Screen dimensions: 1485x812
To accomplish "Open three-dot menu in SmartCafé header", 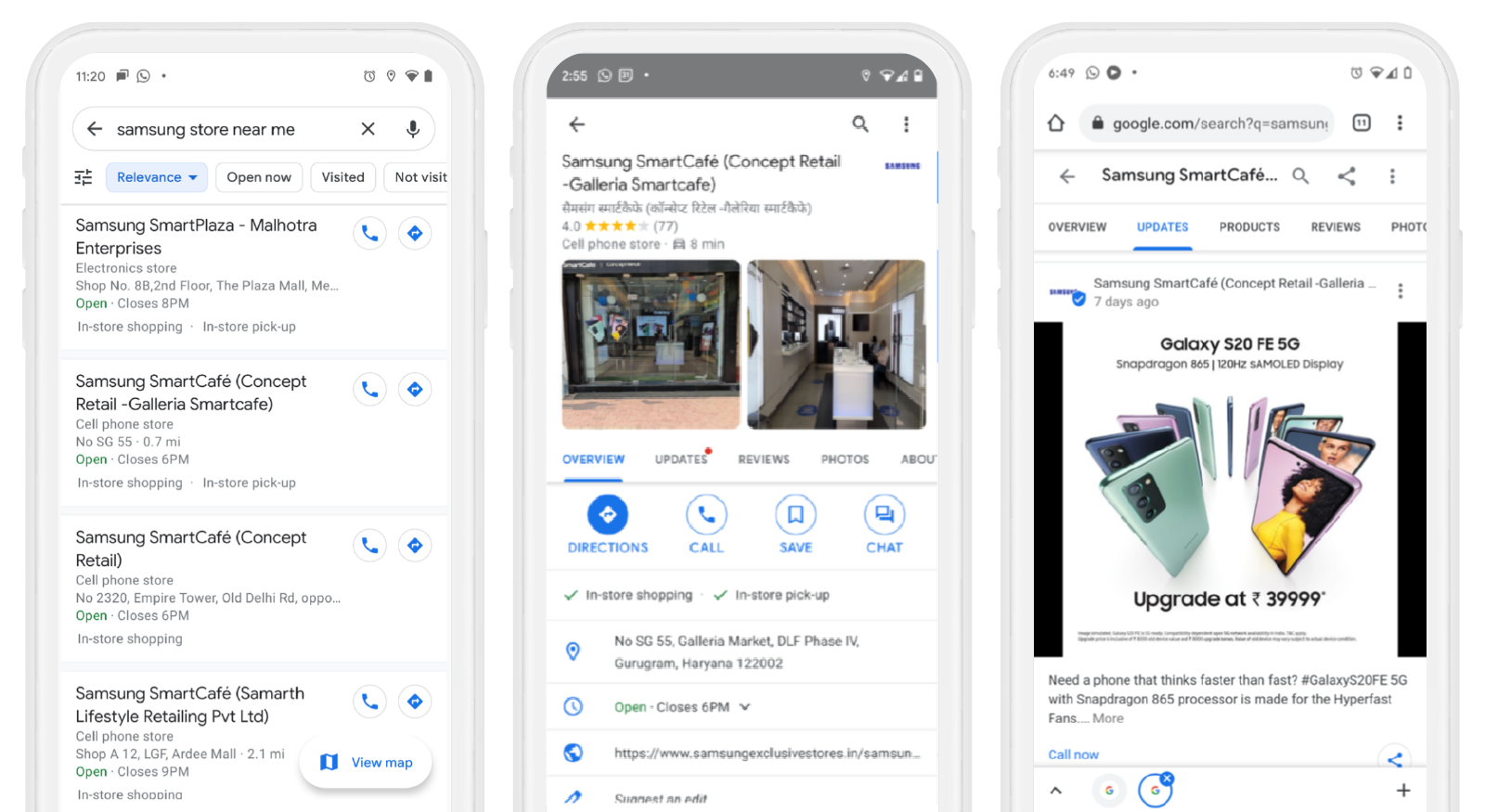I will (1392, 175).
